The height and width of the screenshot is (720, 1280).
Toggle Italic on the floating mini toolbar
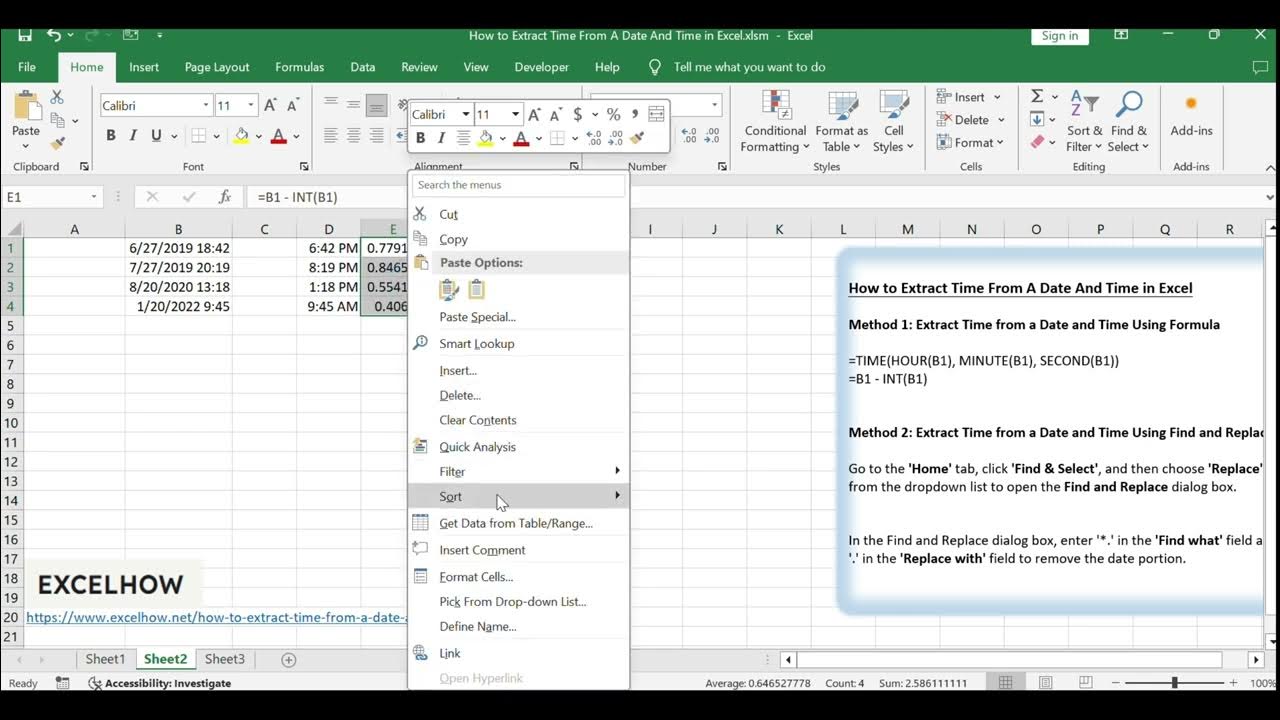(x=441, y=138)
